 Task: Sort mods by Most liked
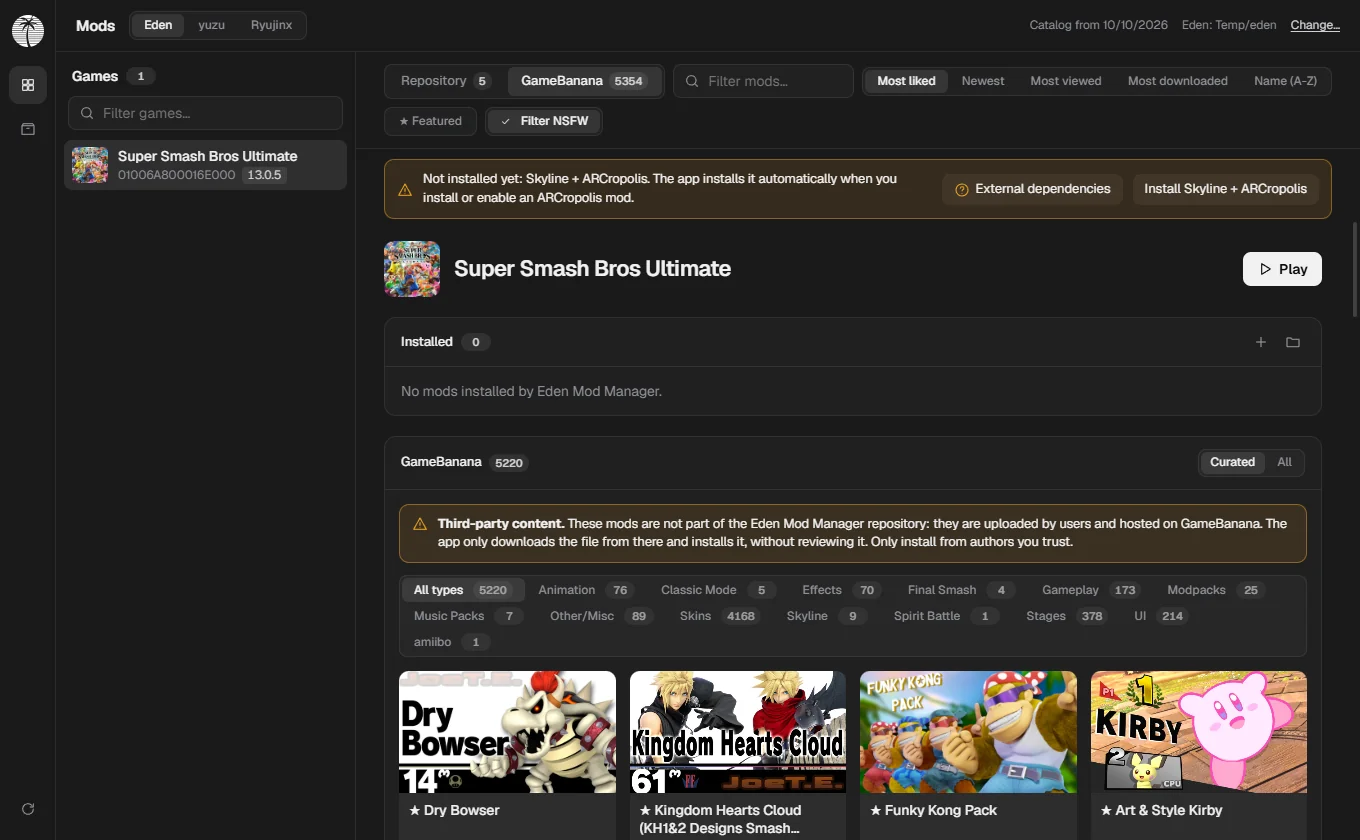point(906,81)
